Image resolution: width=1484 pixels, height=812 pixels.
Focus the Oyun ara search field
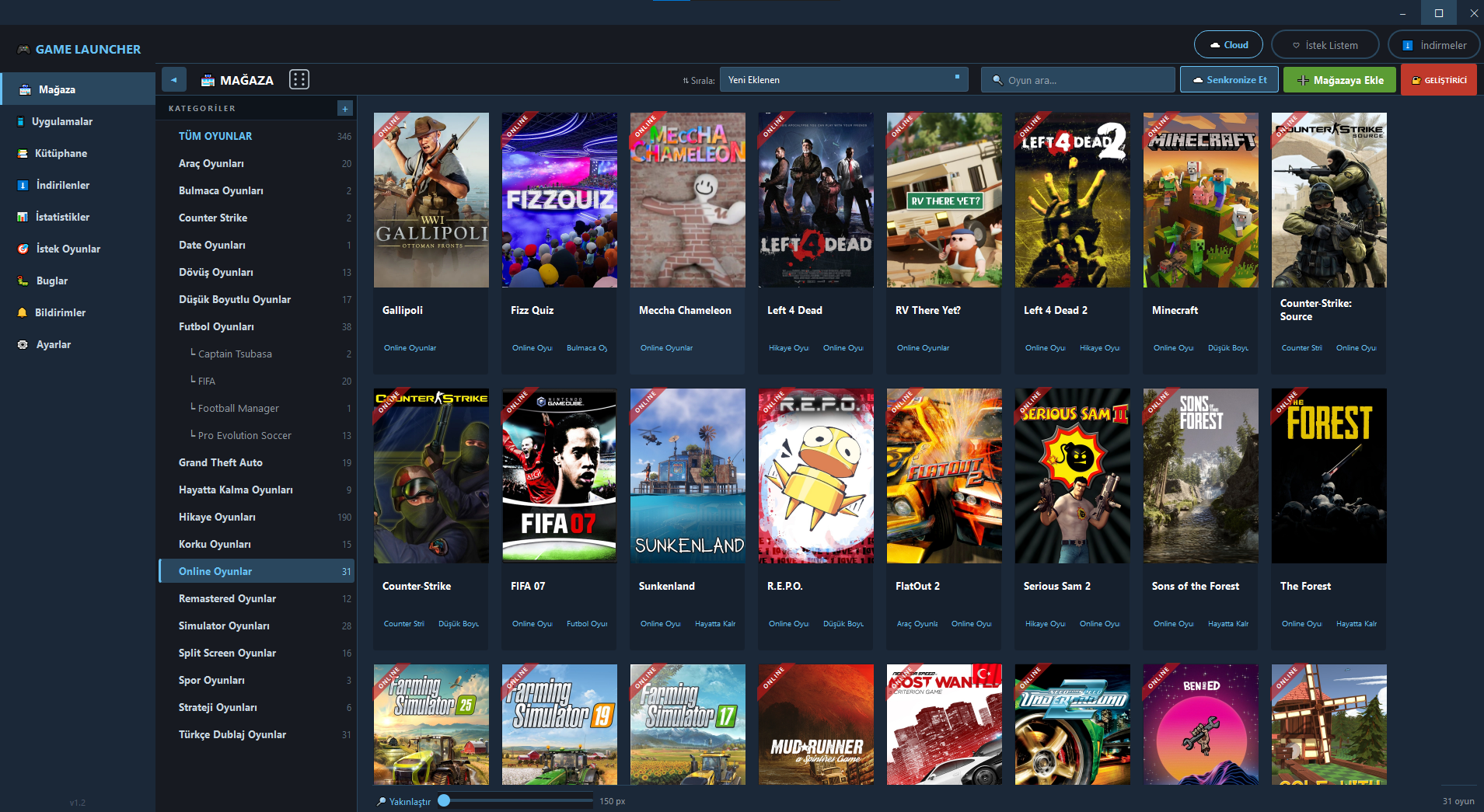click(1077, 79)
